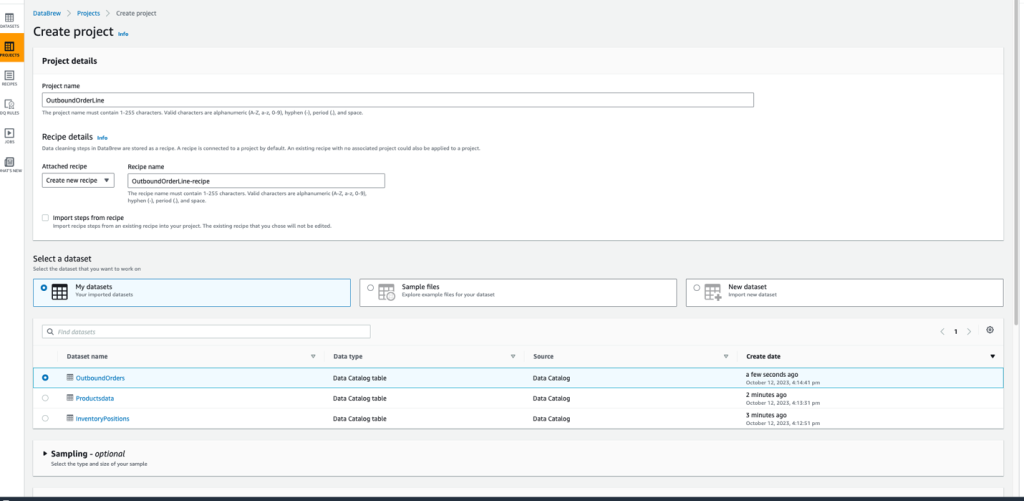Select the Productsdata row radio button
Image resolution: width=1024 pixels, height=501 pixels.
[45, 398]
